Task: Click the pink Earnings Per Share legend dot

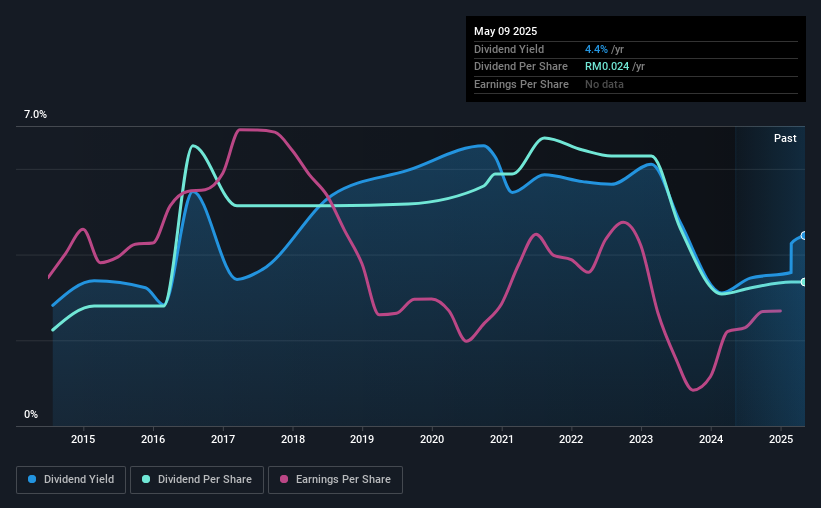Action: [284, 479]
